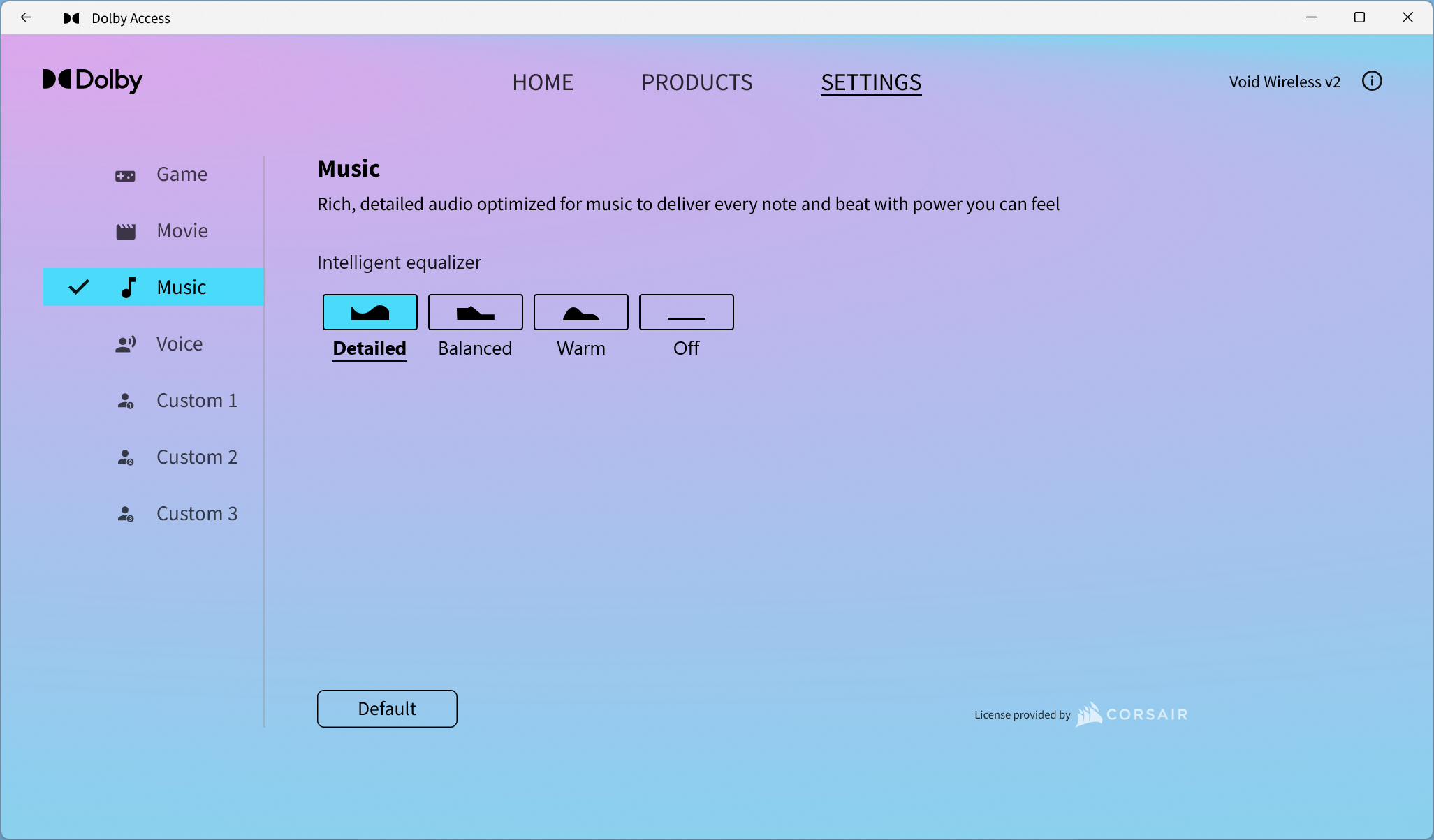
Task: Select the Custom 3 label
Action: pyautogui.click(x=197, y=514)
